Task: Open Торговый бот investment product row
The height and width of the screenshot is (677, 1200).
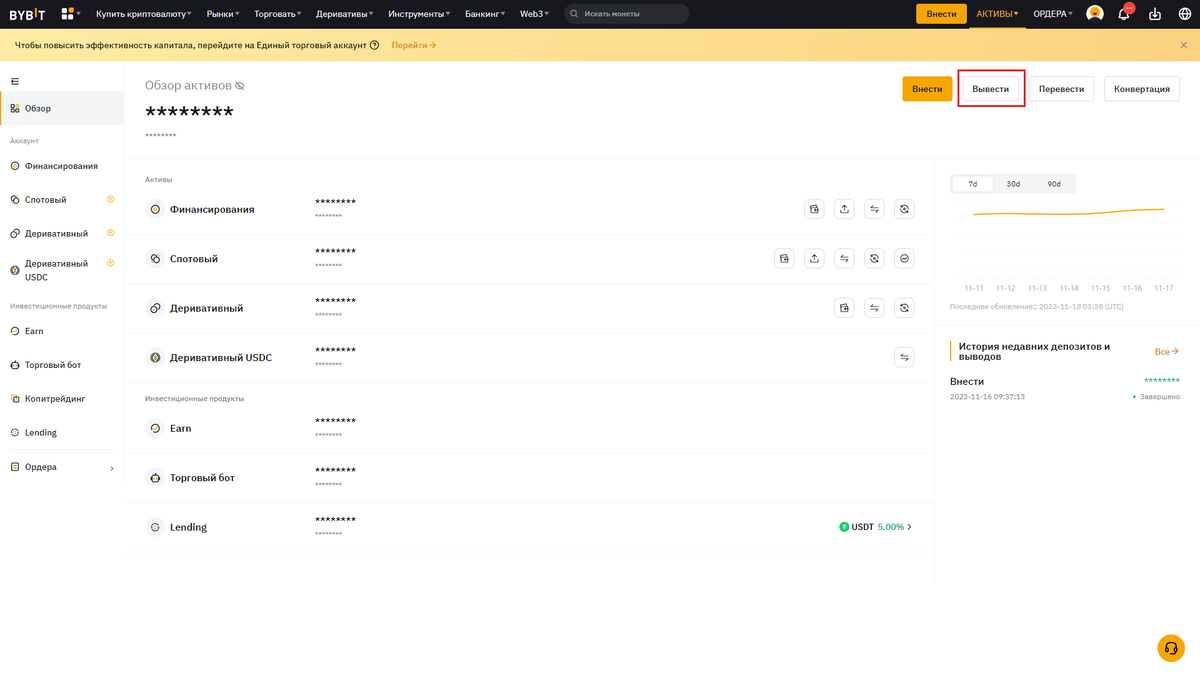Action: tap(530, 477)
